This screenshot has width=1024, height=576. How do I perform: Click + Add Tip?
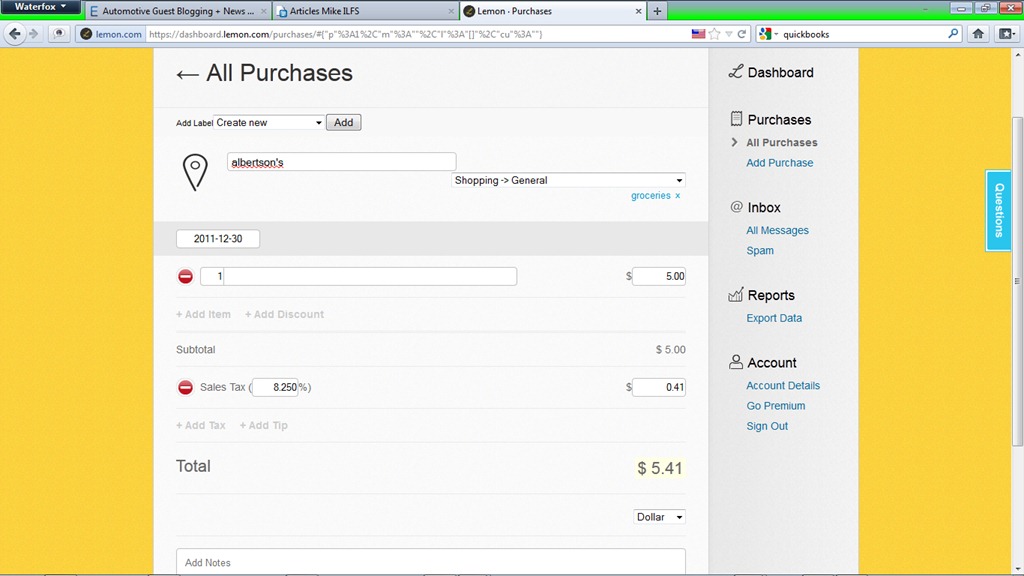pyautogui.click(x=263, y=425)
